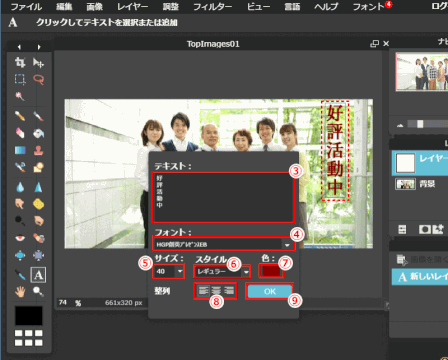Open the ビュー menu

258,6
